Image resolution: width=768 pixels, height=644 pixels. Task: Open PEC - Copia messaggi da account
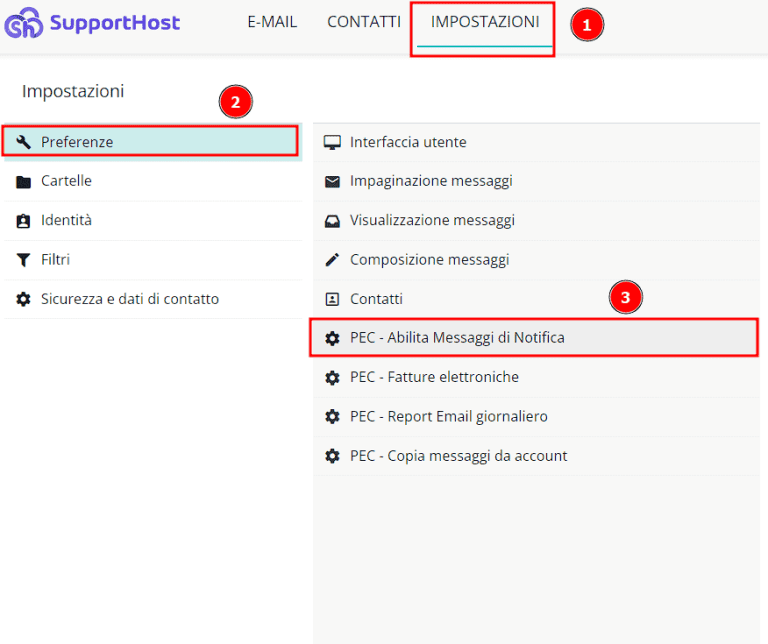click(x=458, y=456)
